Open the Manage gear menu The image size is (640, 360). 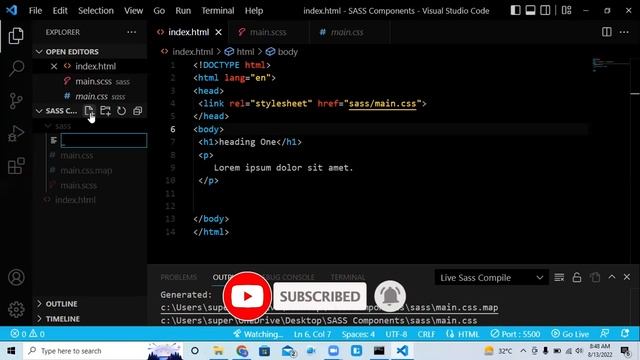pyautogui.click(x=16, y=309)
